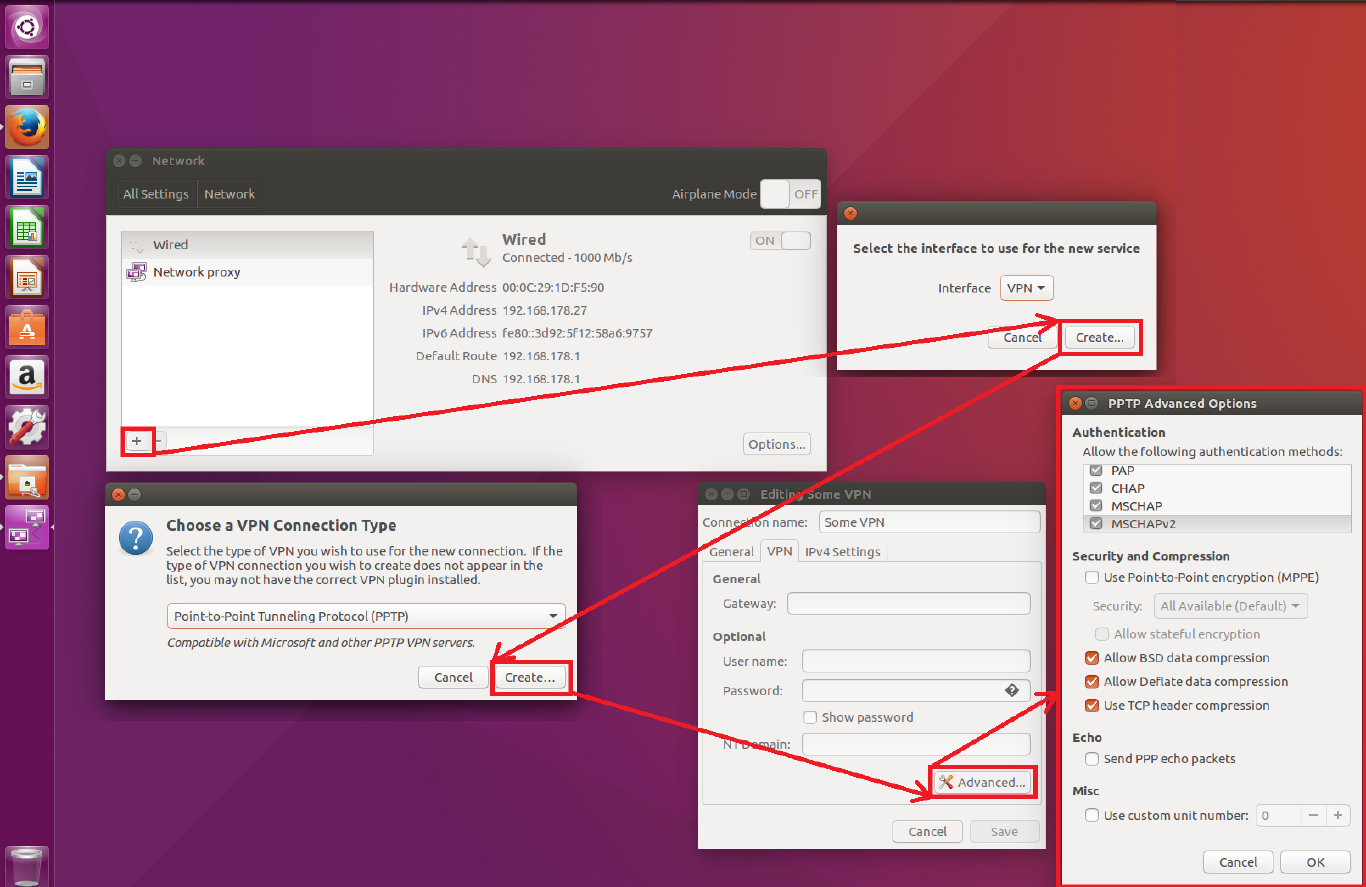The width and height of the screenshot is (1366, 887).
Task: Toggle the Airplane Mode switch
Action: 789,194
